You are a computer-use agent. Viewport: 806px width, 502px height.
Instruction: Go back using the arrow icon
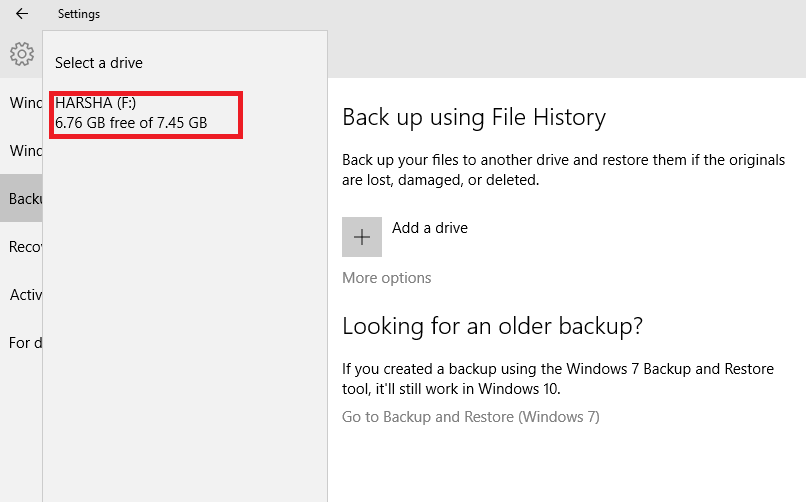pos(22,14)
